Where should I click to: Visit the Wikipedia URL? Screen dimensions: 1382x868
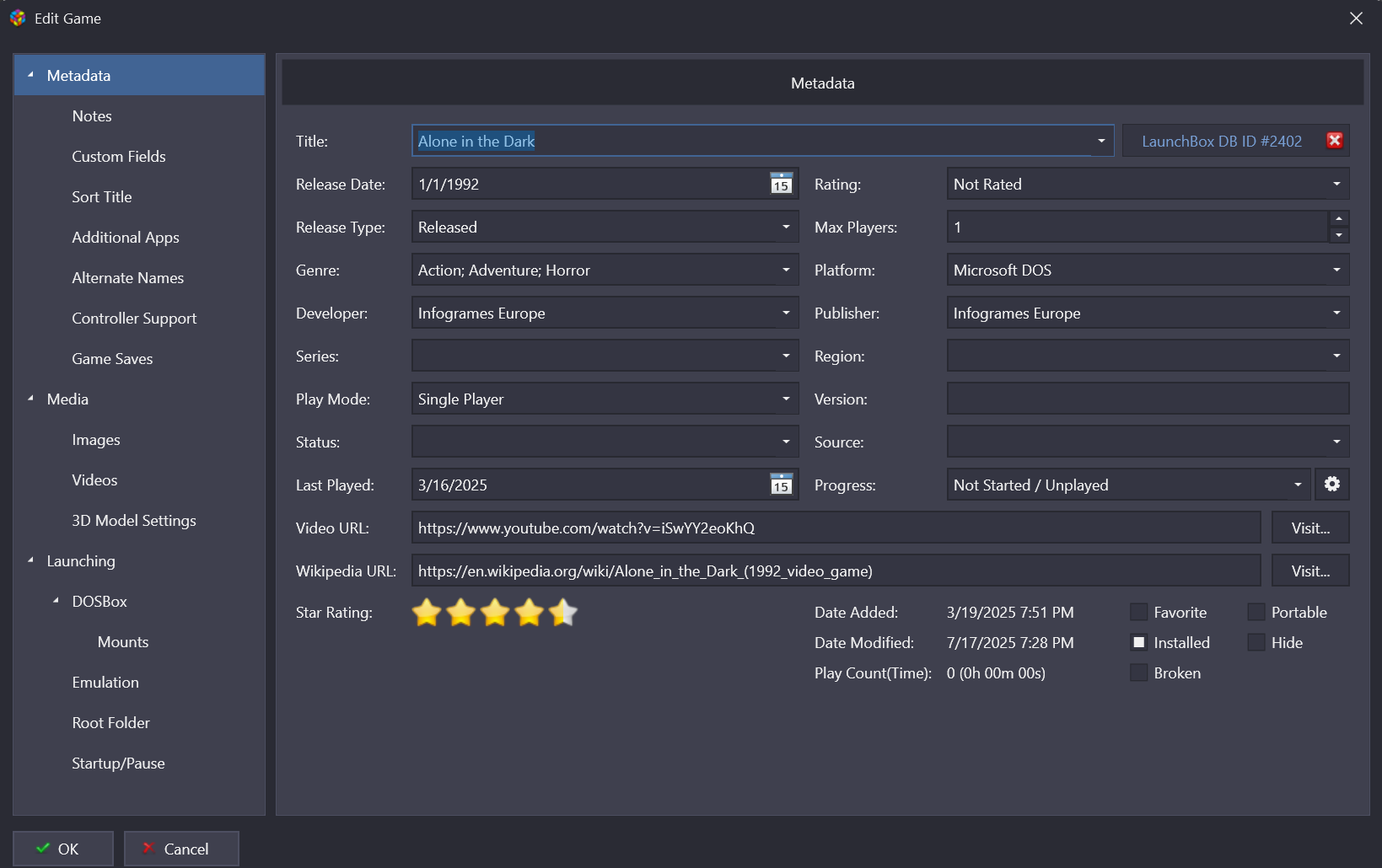(1310, 571)
